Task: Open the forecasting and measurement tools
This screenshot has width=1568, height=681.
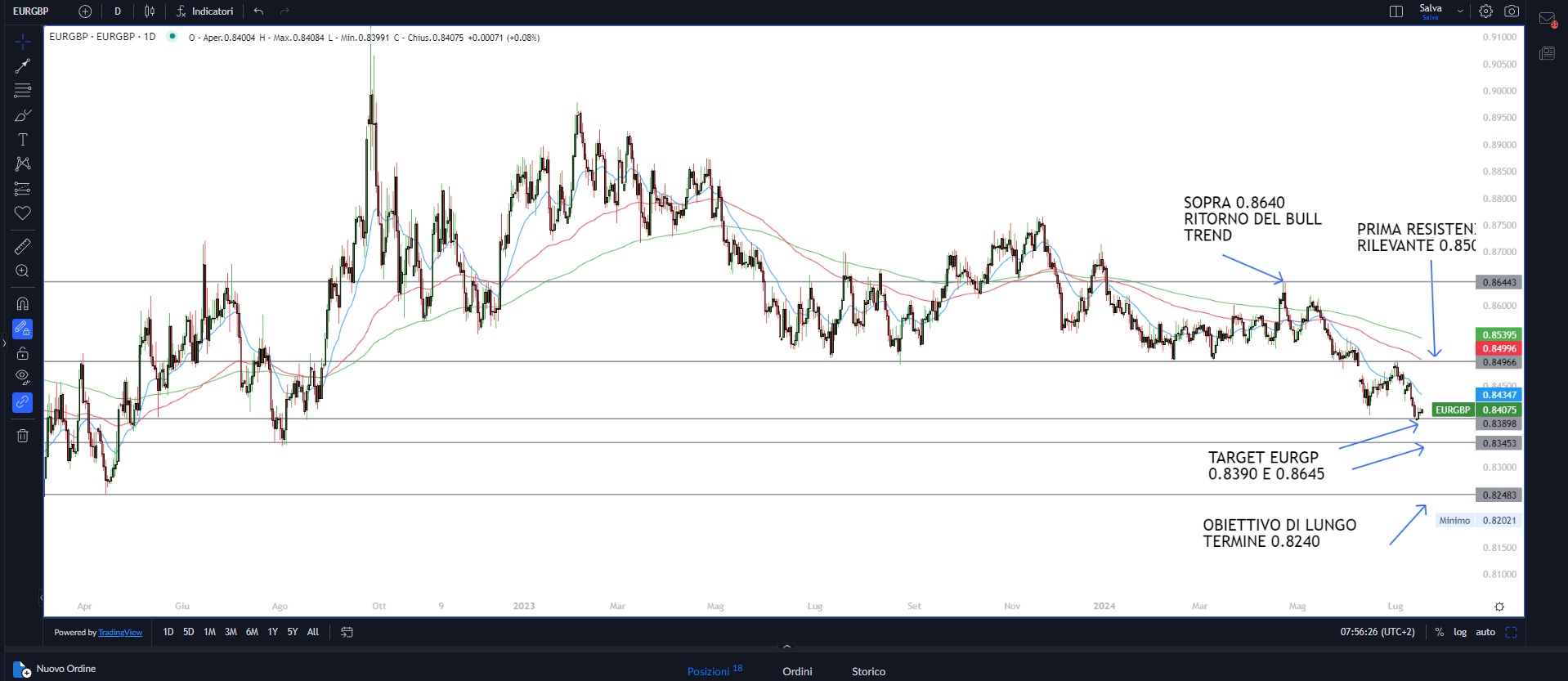Action: 23,189
